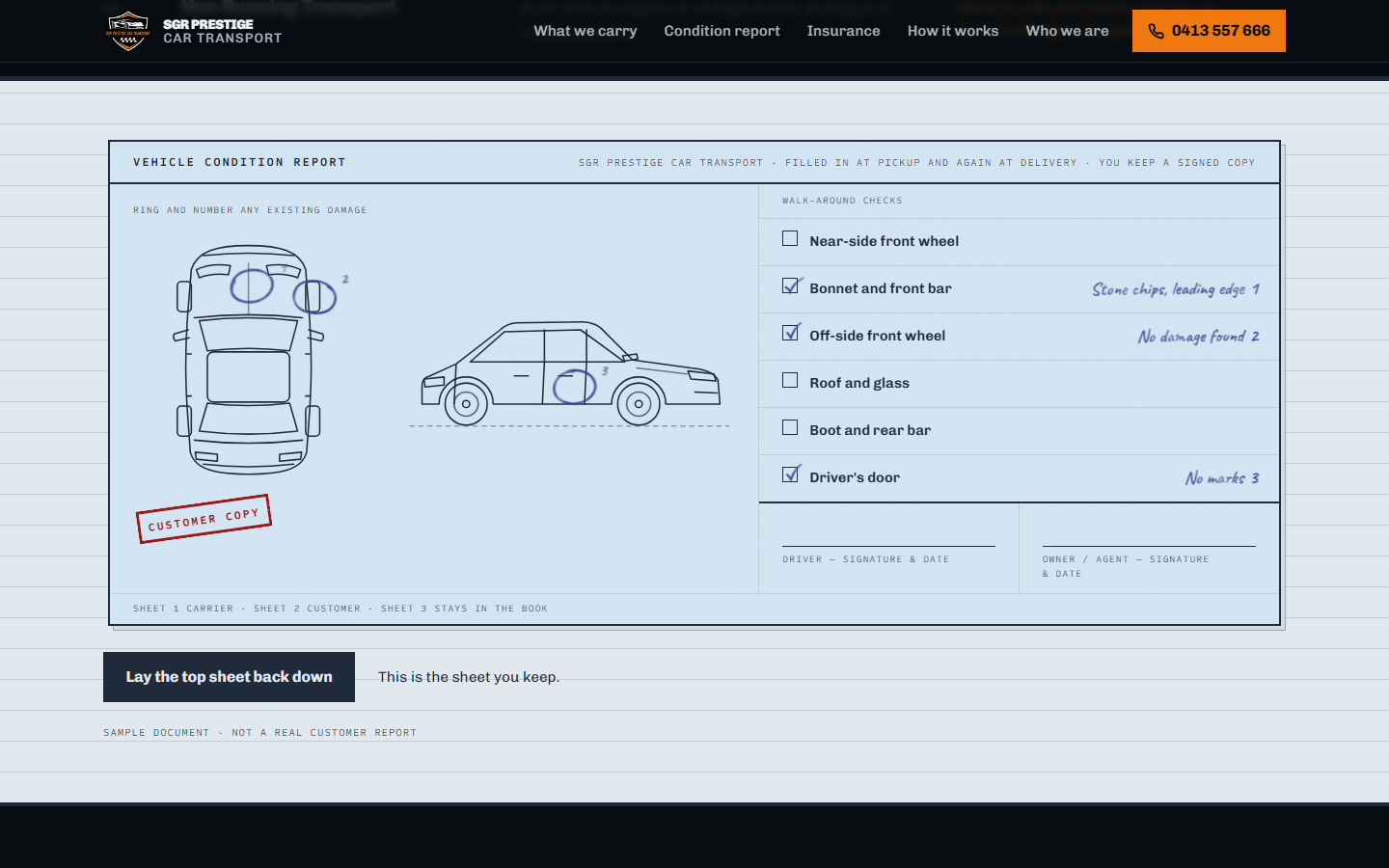Click the 'SGR PRESTIGE CAR TRANSPORT' brand name
Image resolution: width=1389 pixels, height=868 pixels.
[222, 31]
